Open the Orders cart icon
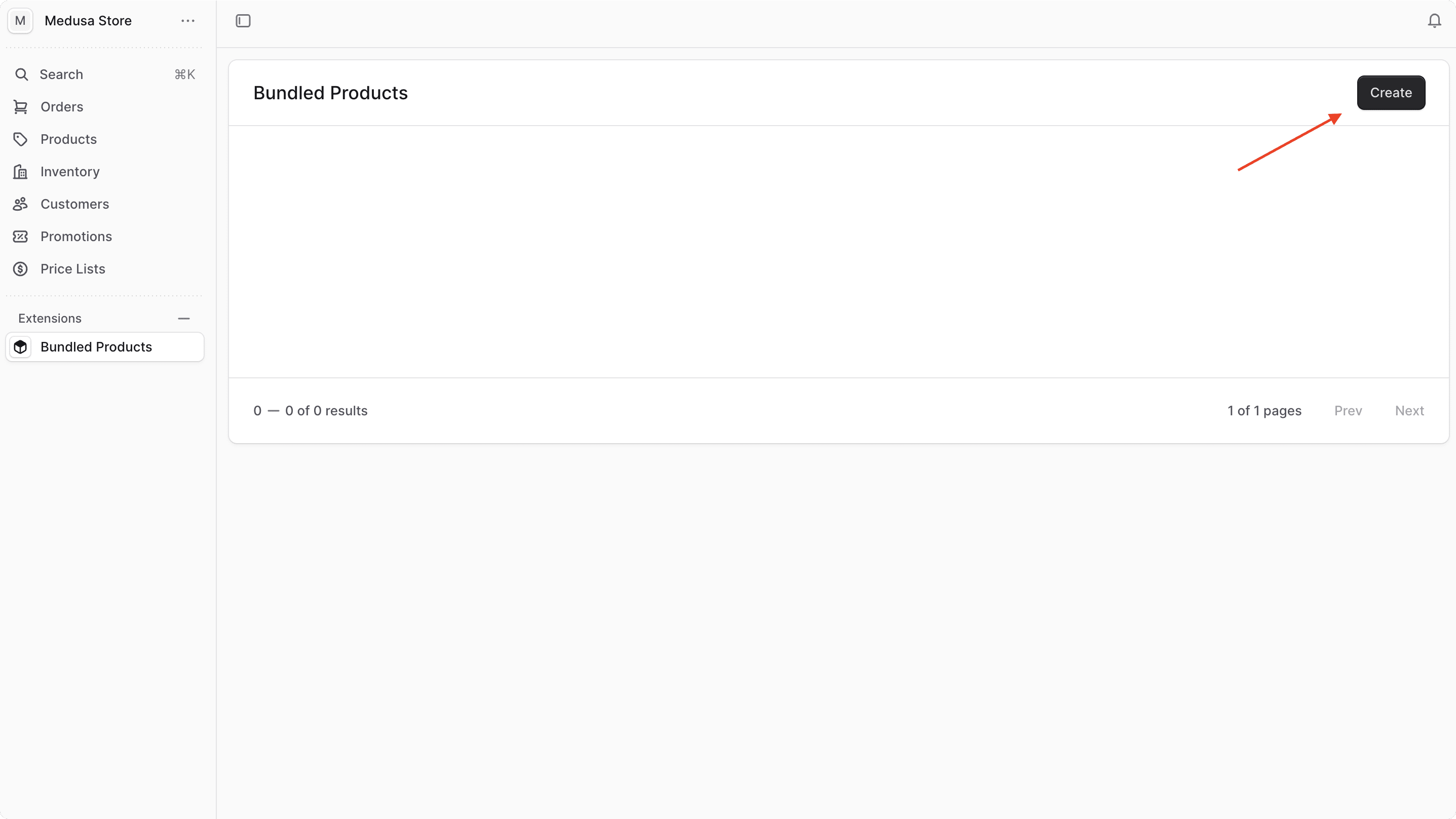The image size is (1456, 819). (x=20, y=107)
